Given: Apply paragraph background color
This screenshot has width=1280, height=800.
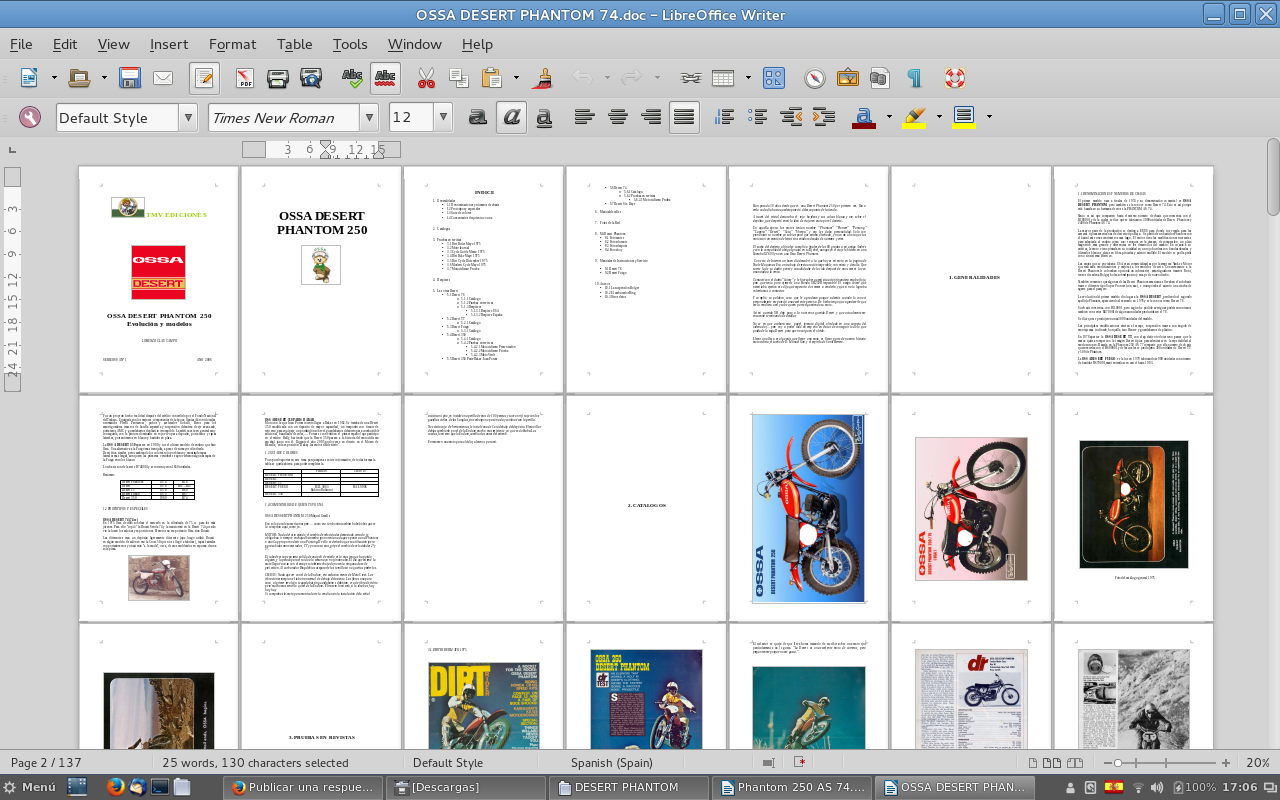Looking at the screenshot, I should (964, 117).
